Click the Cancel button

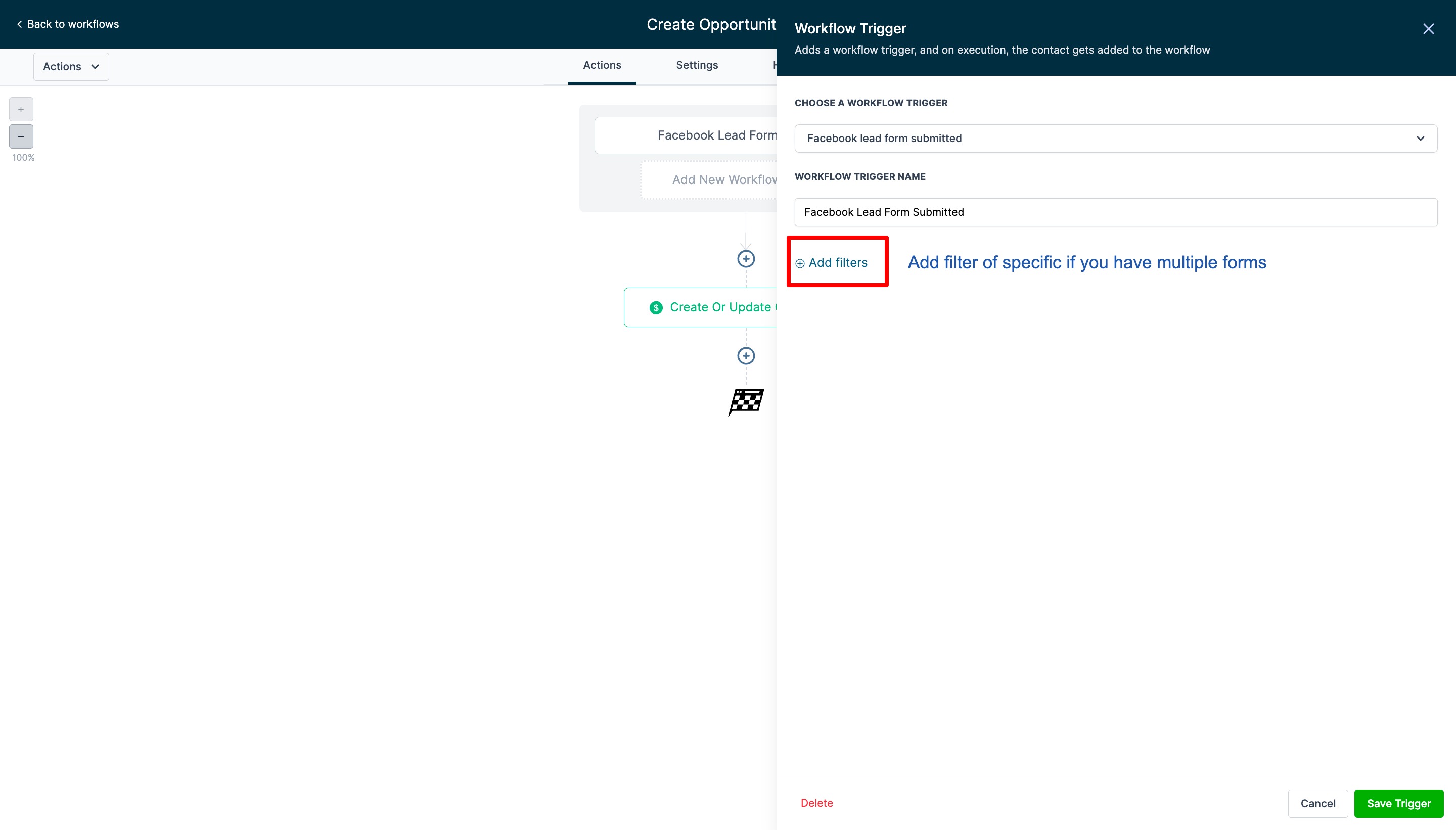[x=1317, y=803]
